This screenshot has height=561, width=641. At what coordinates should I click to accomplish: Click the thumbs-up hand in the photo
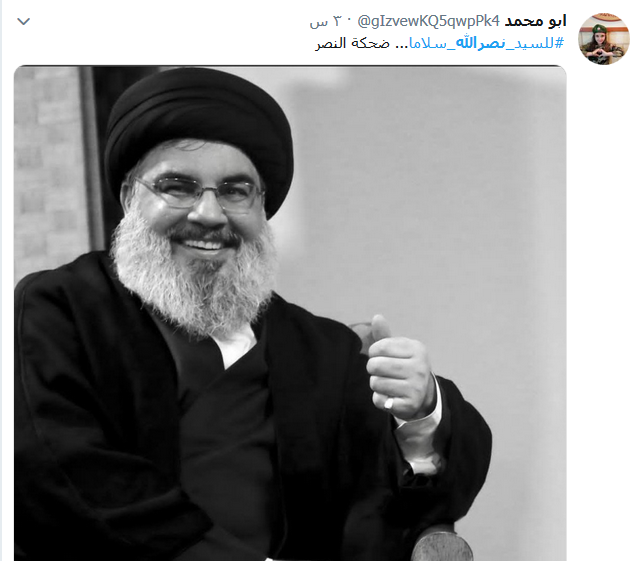pos(399,368)
